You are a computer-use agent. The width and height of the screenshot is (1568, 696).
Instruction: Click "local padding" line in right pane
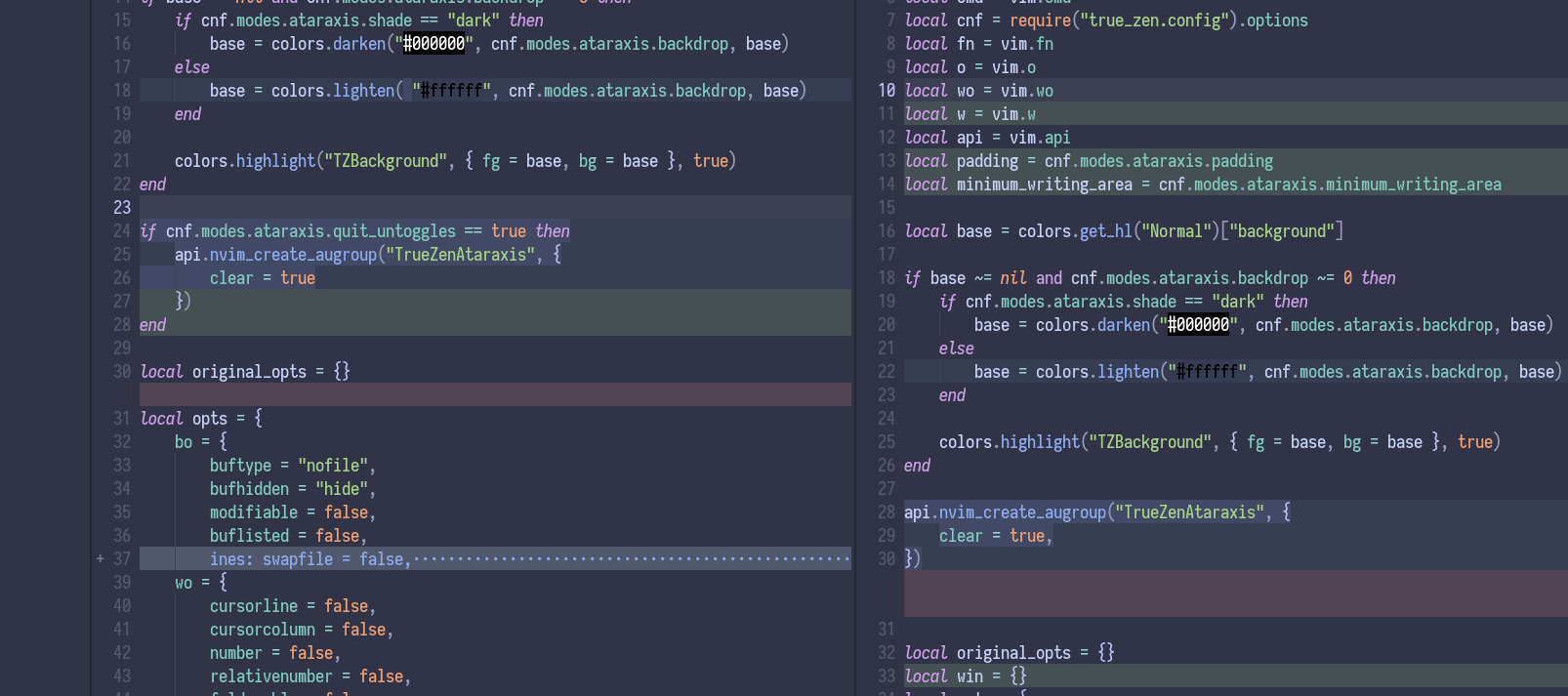coord(1089,161)
